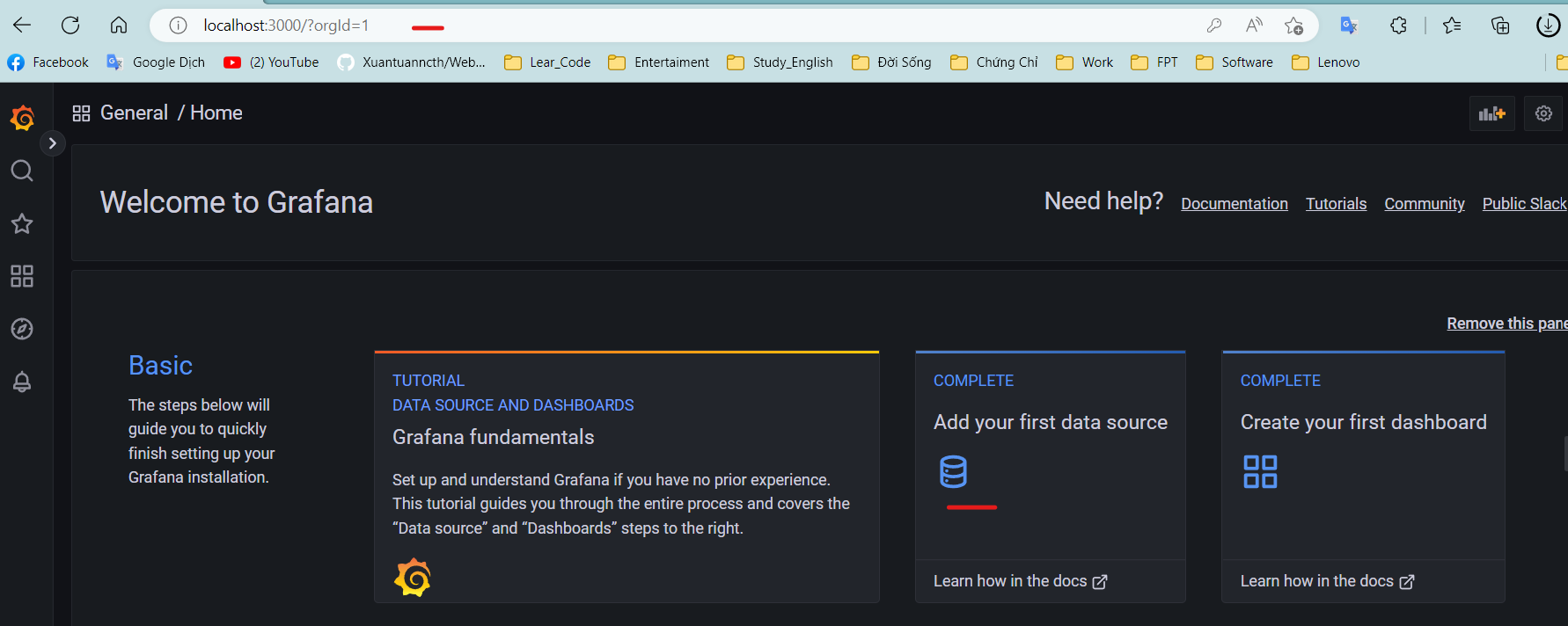1568x626 pixels.
Task: Open the Tutorials help link
Action: [x=1336, y=204]
